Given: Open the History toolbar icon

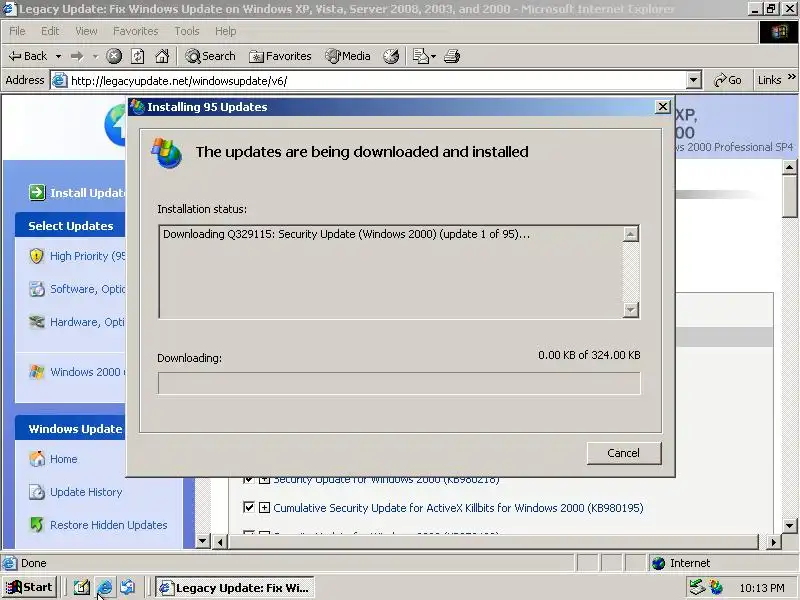Looking at the screenshot, I should pyautogui.click(x=391, y=56).
